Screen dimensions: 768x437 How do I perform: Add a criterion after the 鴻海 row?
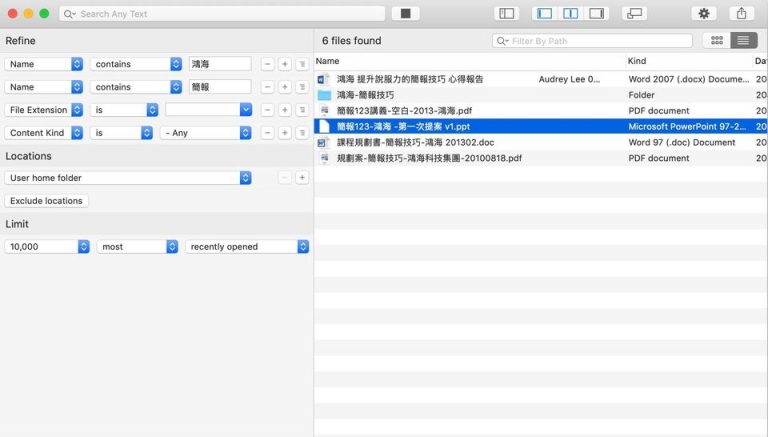coord(285,64)
